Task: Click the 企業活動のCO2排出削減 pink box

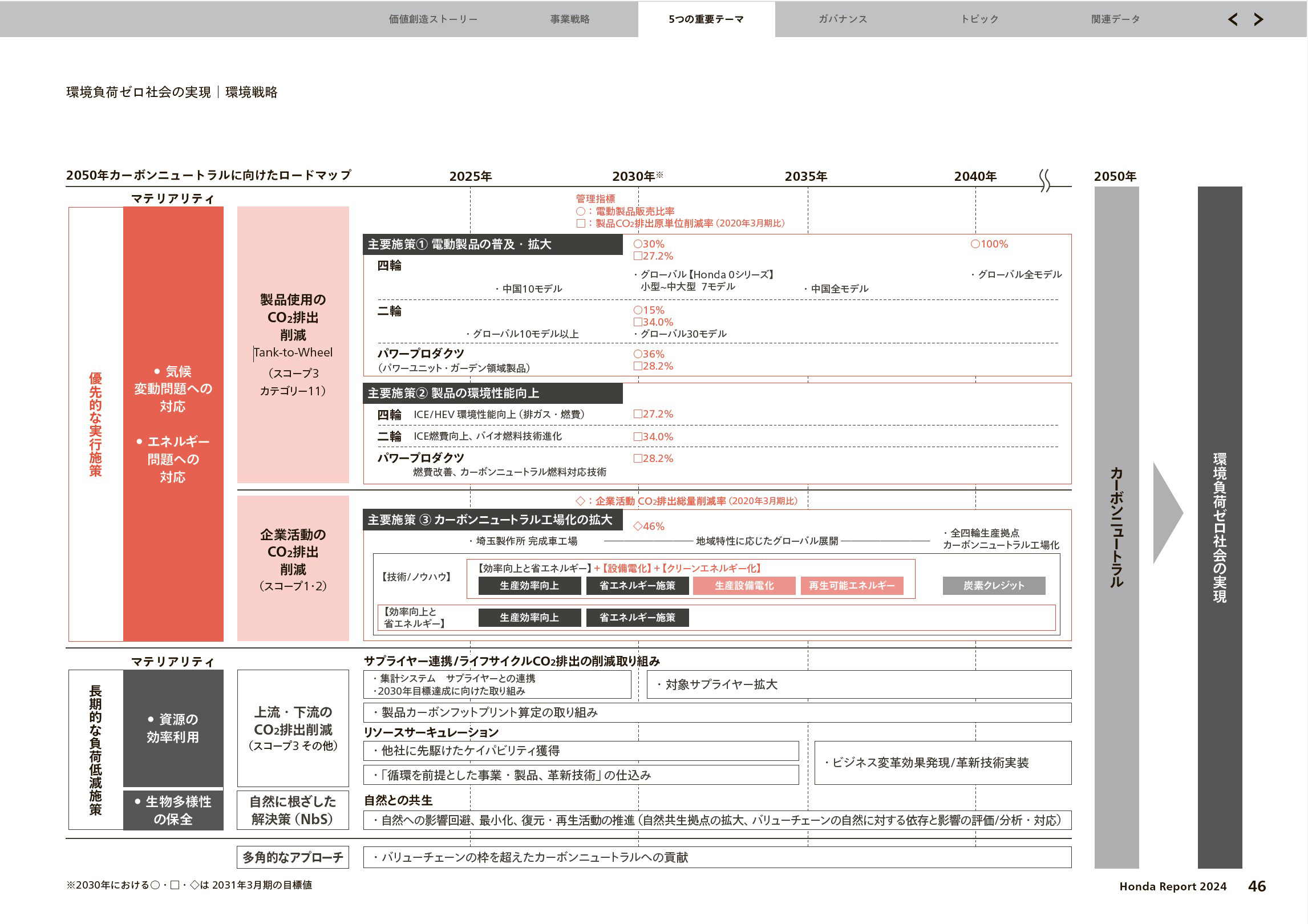Action: [293, 568]
